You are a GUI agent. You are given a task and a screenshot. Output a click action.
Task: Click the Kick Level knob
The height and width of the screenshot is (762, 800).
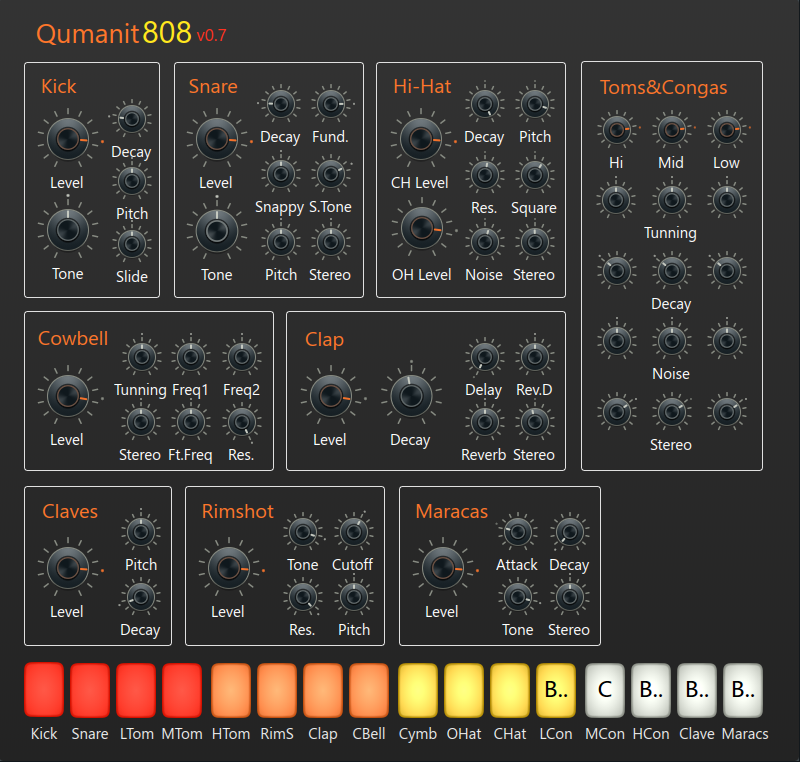(x=67, y=139)
